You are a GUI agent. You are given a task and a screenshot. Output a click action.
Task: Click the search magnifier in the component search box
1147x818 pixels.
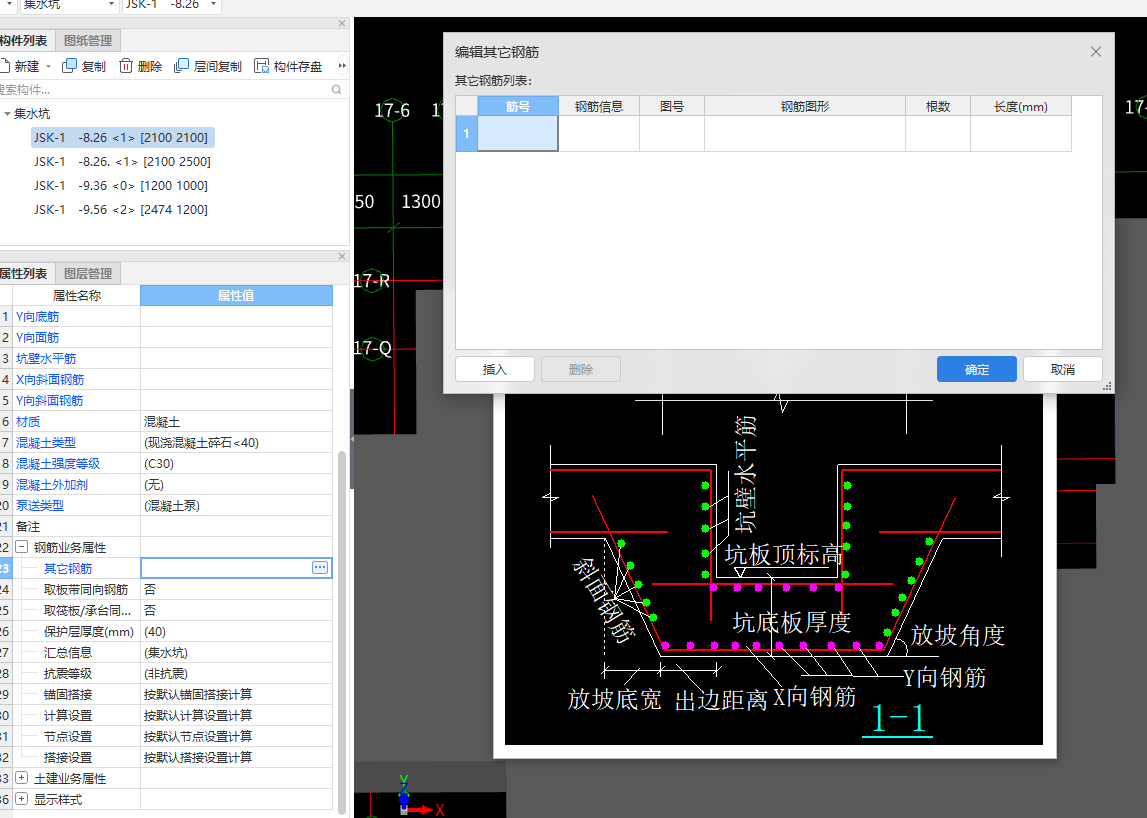coord(336,89)
